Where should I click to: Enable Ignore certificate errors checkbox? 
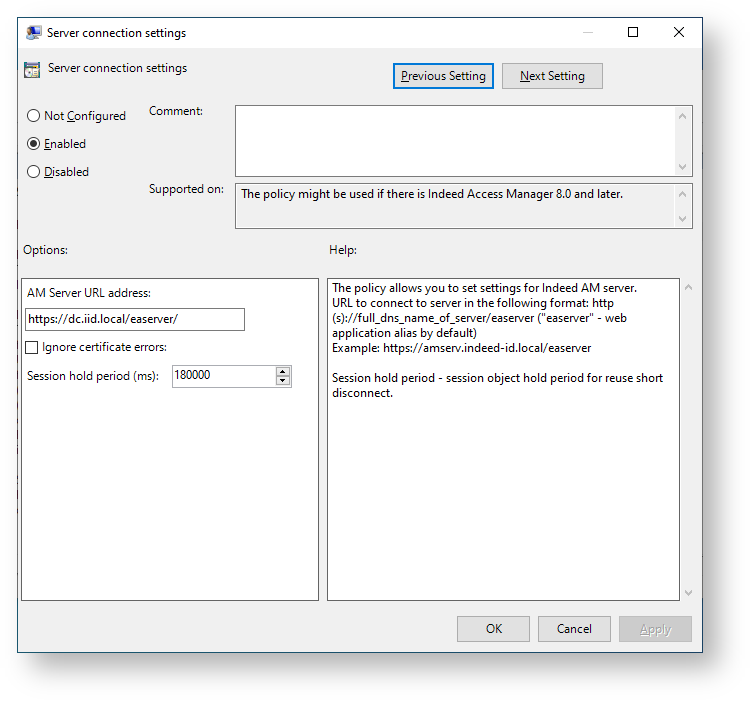point(32,348)
